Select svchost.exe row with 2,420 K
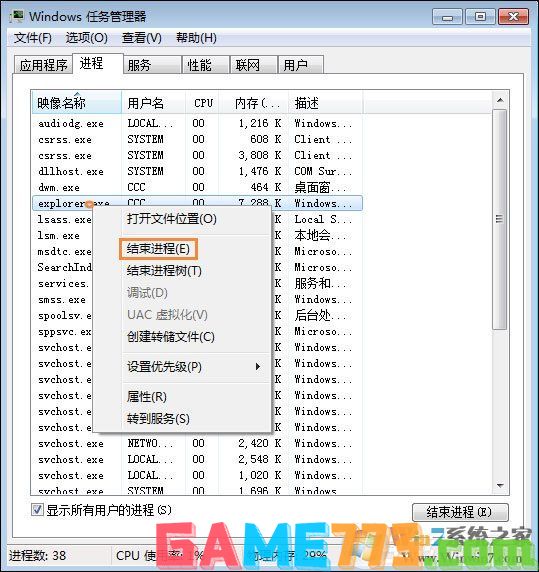 (x=197, y=444)
